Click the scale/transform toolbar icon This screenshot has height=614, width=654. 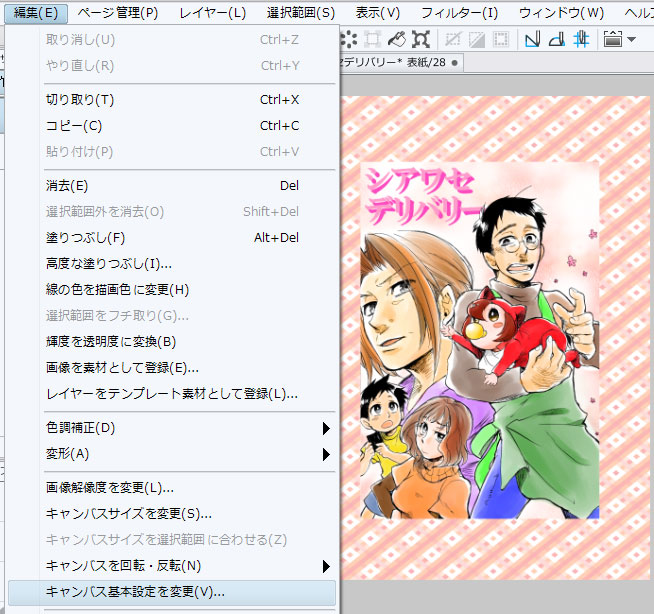pos(421,40)
